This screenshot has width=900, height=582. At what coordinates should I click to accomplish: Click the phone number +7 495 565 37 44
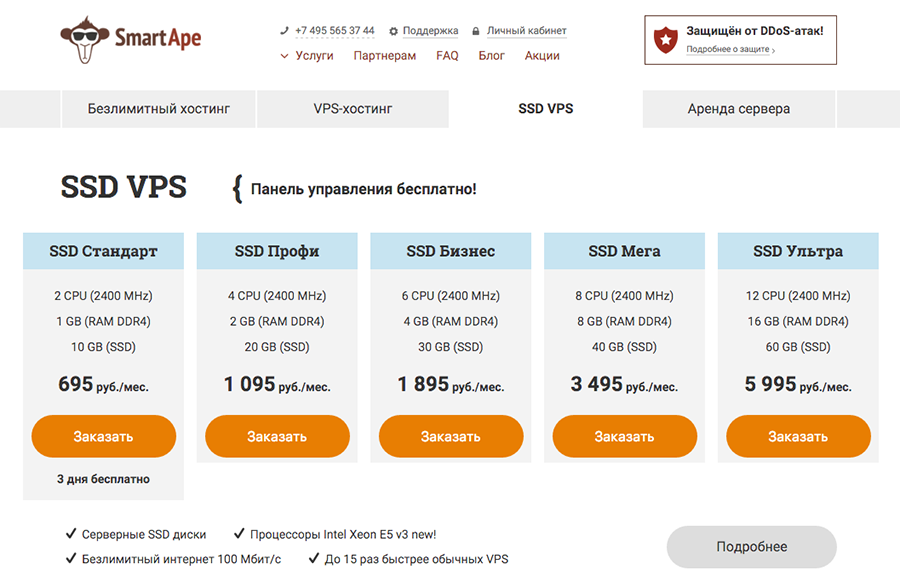[335, 31]
